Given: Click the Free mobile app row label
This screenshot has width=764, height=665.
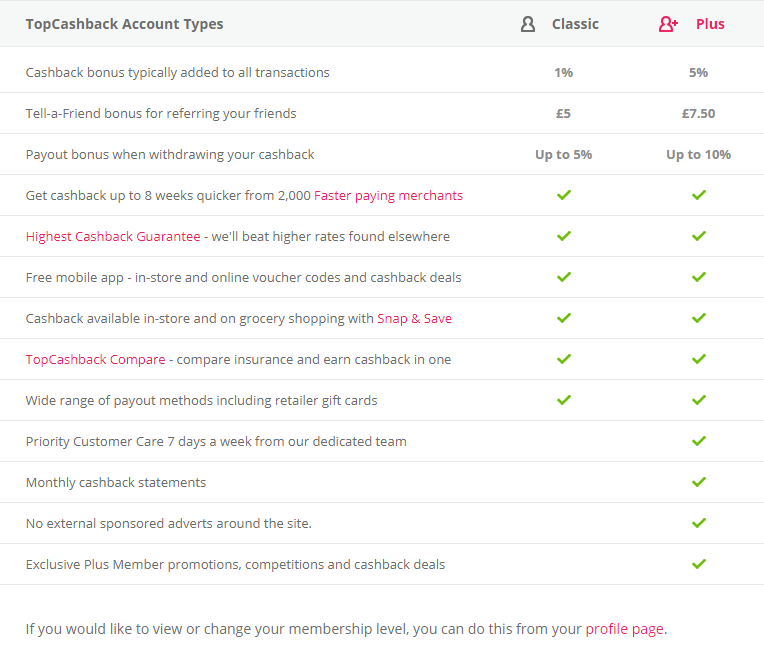Looking at the screenshot, I should click(244, 277).
